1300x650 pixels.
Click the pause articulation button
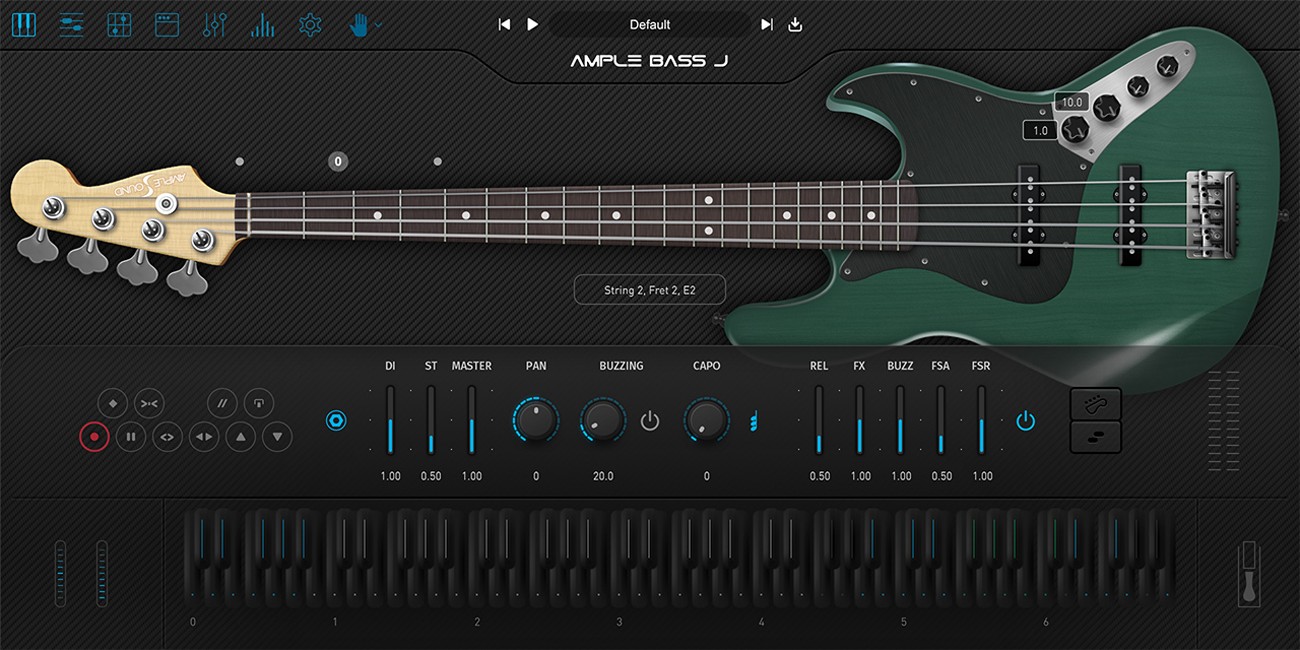click(x=131, y=437)
